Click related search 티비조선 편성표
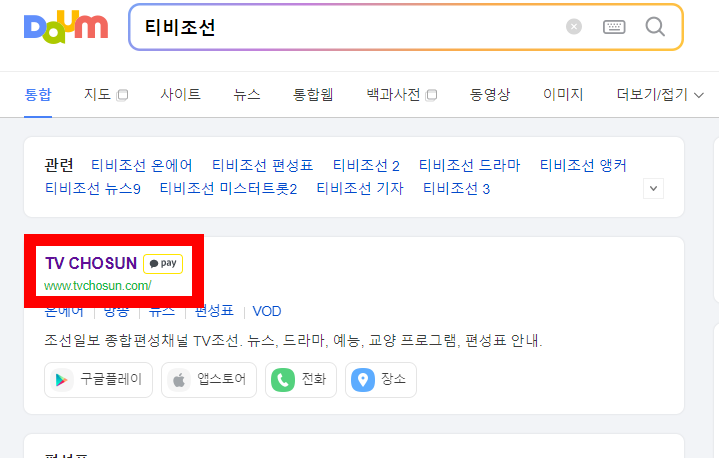This screenshot has height=458, width=719. (262, 165)
